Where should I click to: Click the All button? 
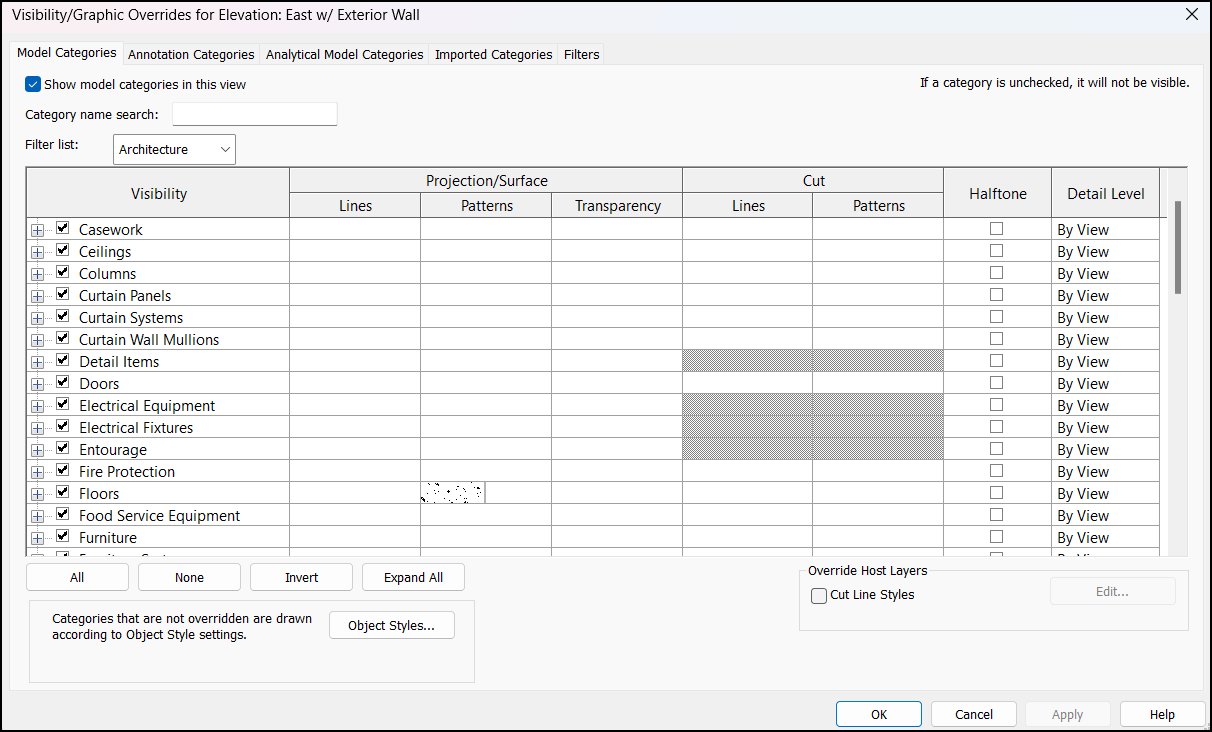pyautogui.click(x=77, y=577)
